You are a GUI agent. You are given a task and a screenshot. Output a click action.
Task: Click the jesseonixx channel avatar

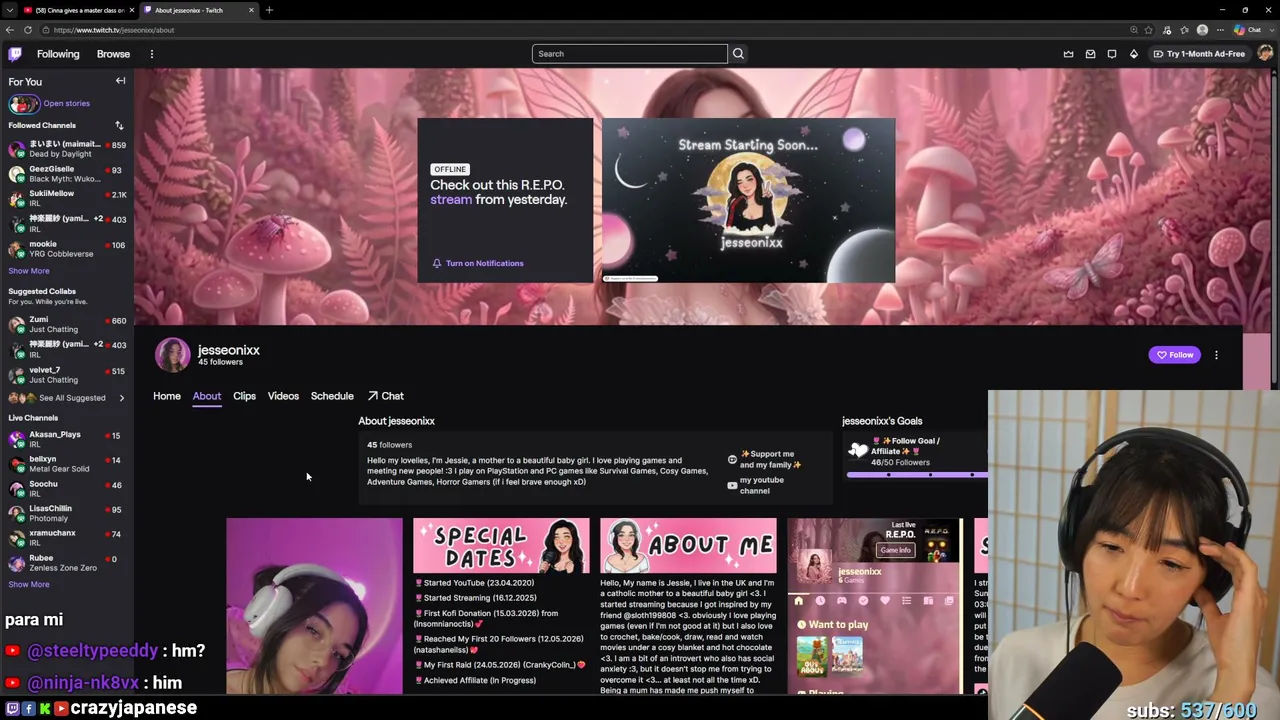(x=172, y=355)
